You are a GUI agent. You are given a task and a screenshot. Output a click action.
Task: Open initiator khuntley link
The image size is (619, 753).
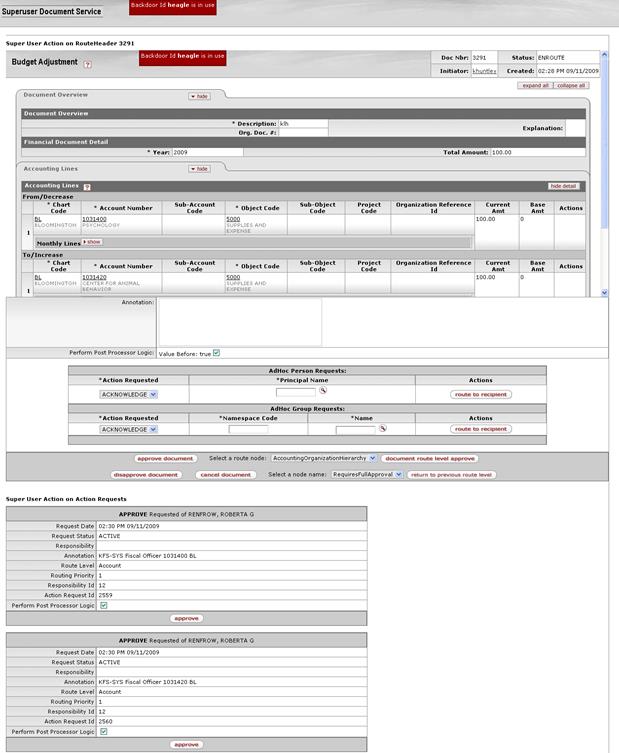(484, 71)
